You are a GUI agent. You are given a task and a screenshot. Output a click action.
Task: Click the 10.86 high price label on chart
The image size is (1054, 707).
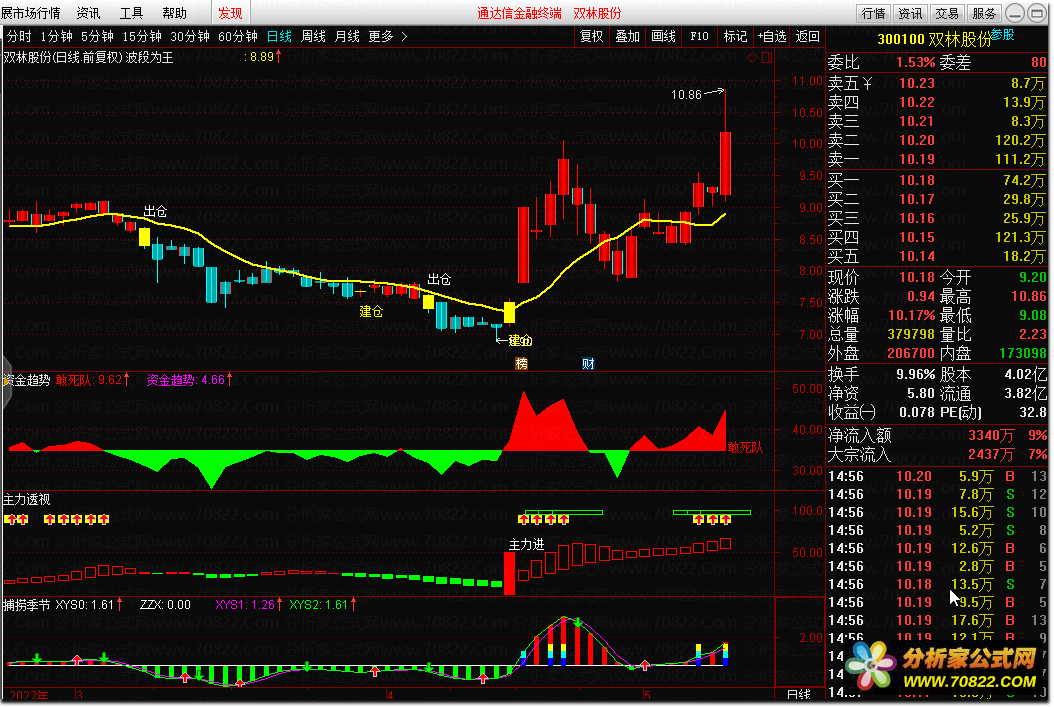(x=686, y=95)
